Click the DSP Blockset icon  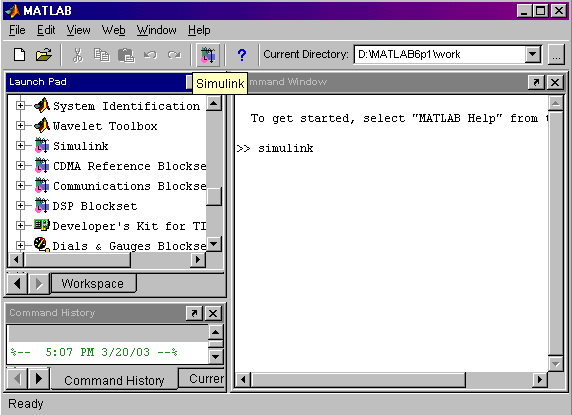pyautogui.click(x=42, y=206)
